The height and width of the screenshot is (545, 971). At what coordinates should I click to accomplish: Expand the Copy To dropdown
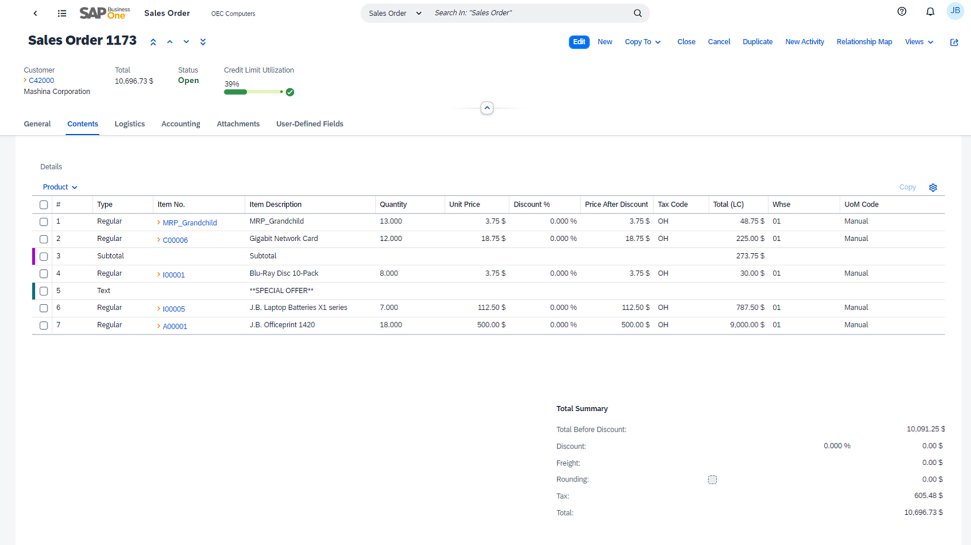point(643,42)
